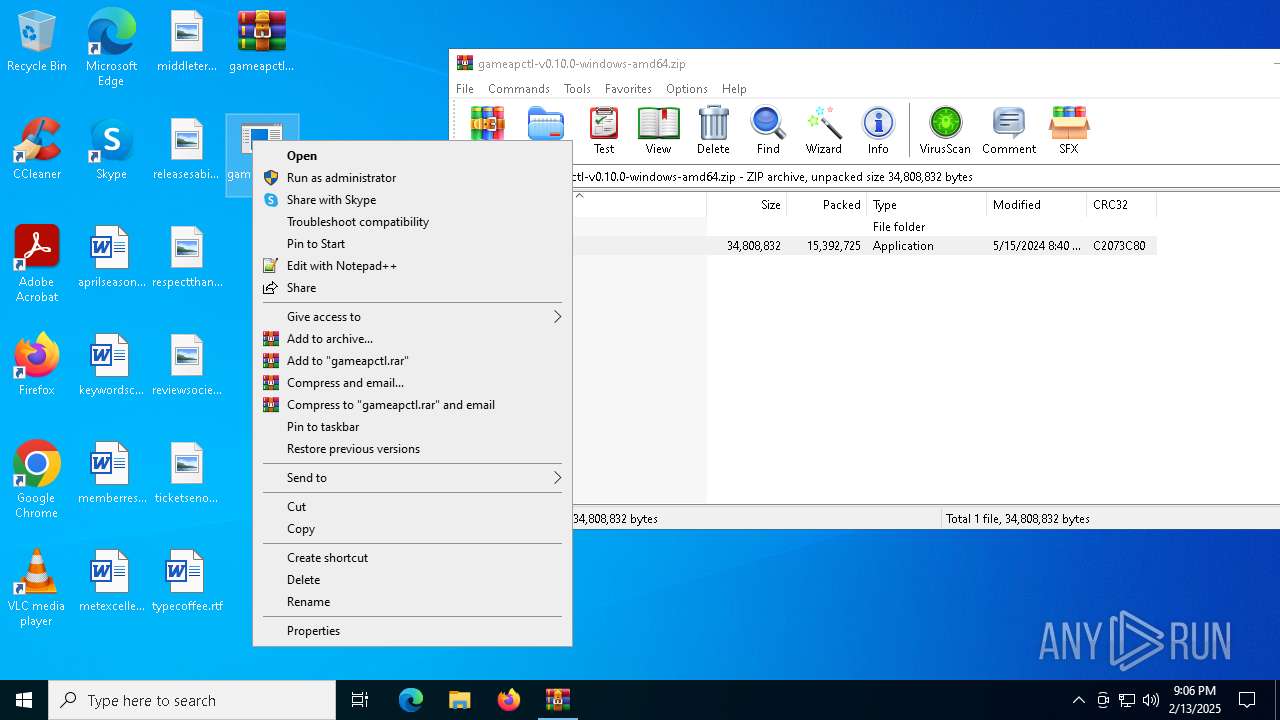1280x720 pixels.
Task: Open the View tool in WinRAR
Action: (x=658, y=130)
